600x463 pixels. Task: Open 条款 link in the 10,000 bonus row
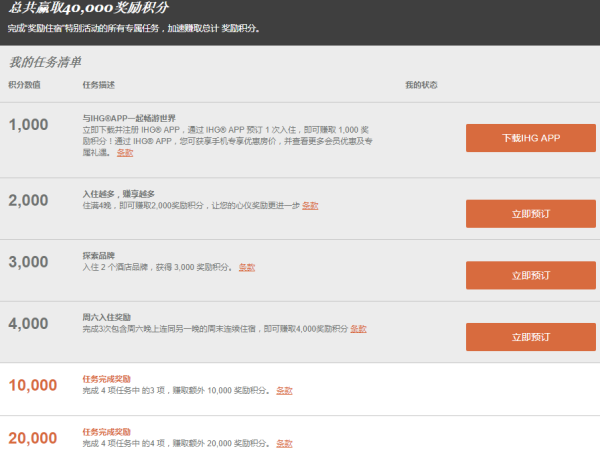284,390
